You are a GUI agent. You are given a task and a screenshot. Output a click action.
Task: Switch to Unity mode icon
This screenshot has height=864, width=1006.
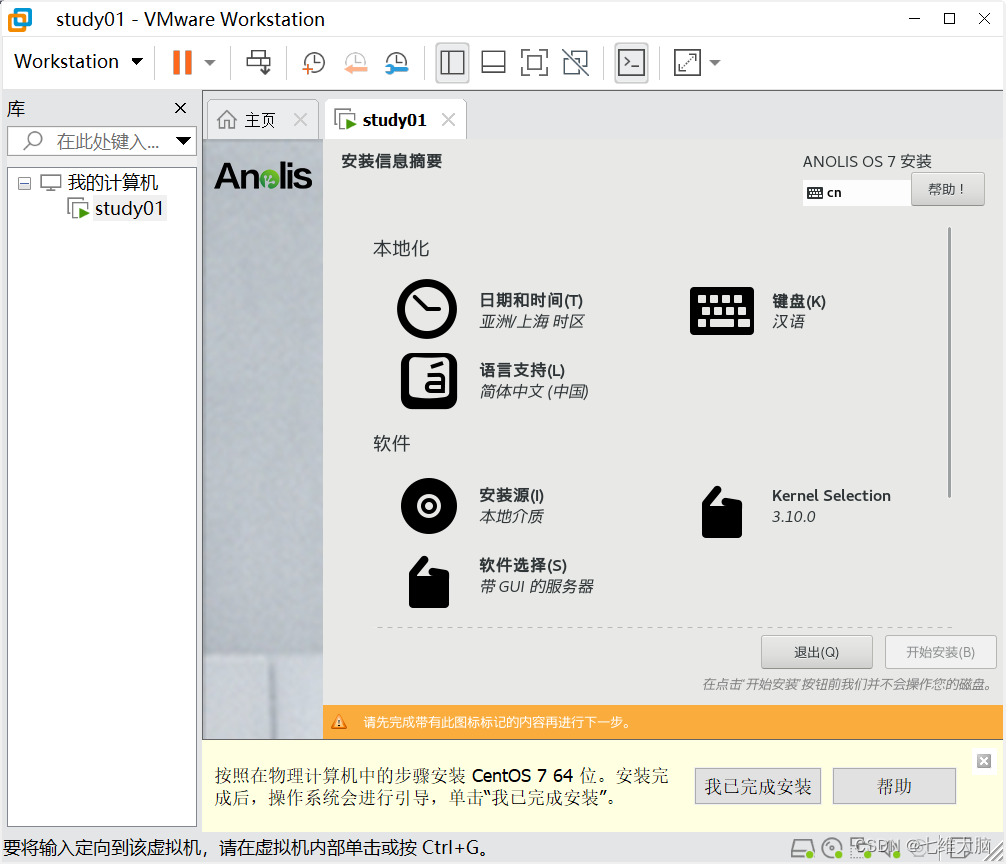[575, 63]
